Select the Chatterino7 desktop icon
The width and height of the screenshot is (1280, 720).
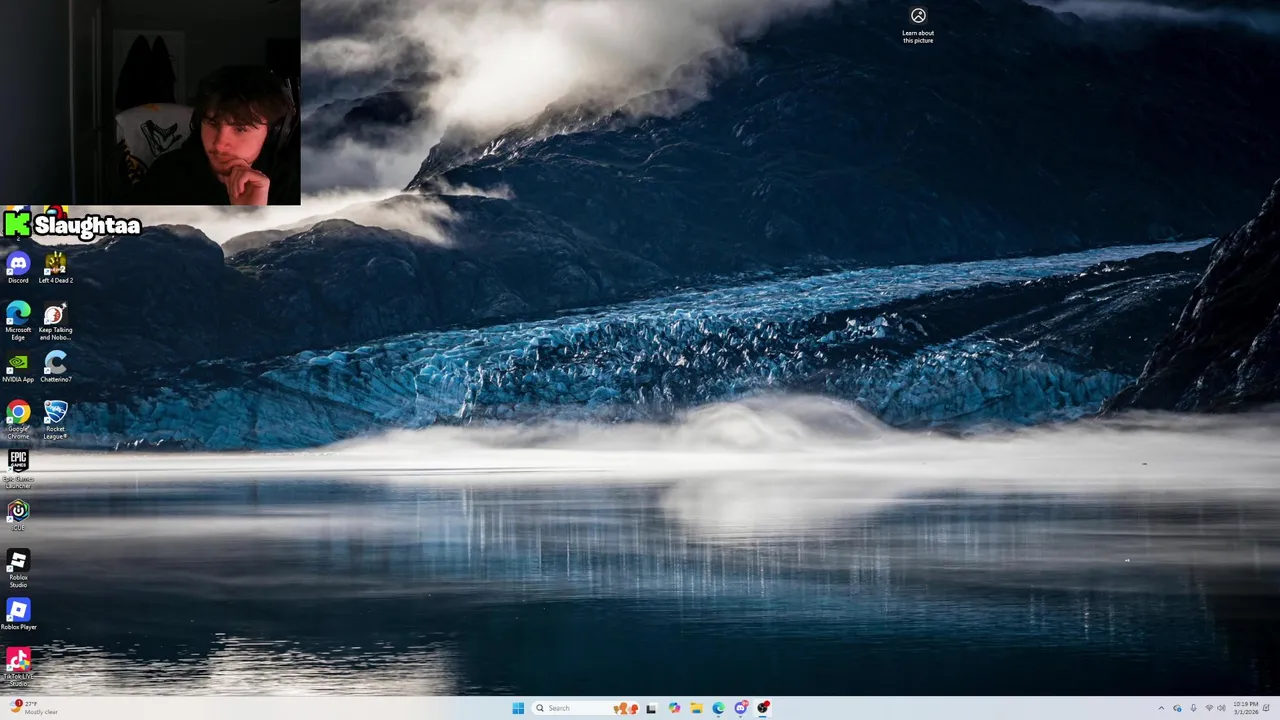click(x=55, y=367)
